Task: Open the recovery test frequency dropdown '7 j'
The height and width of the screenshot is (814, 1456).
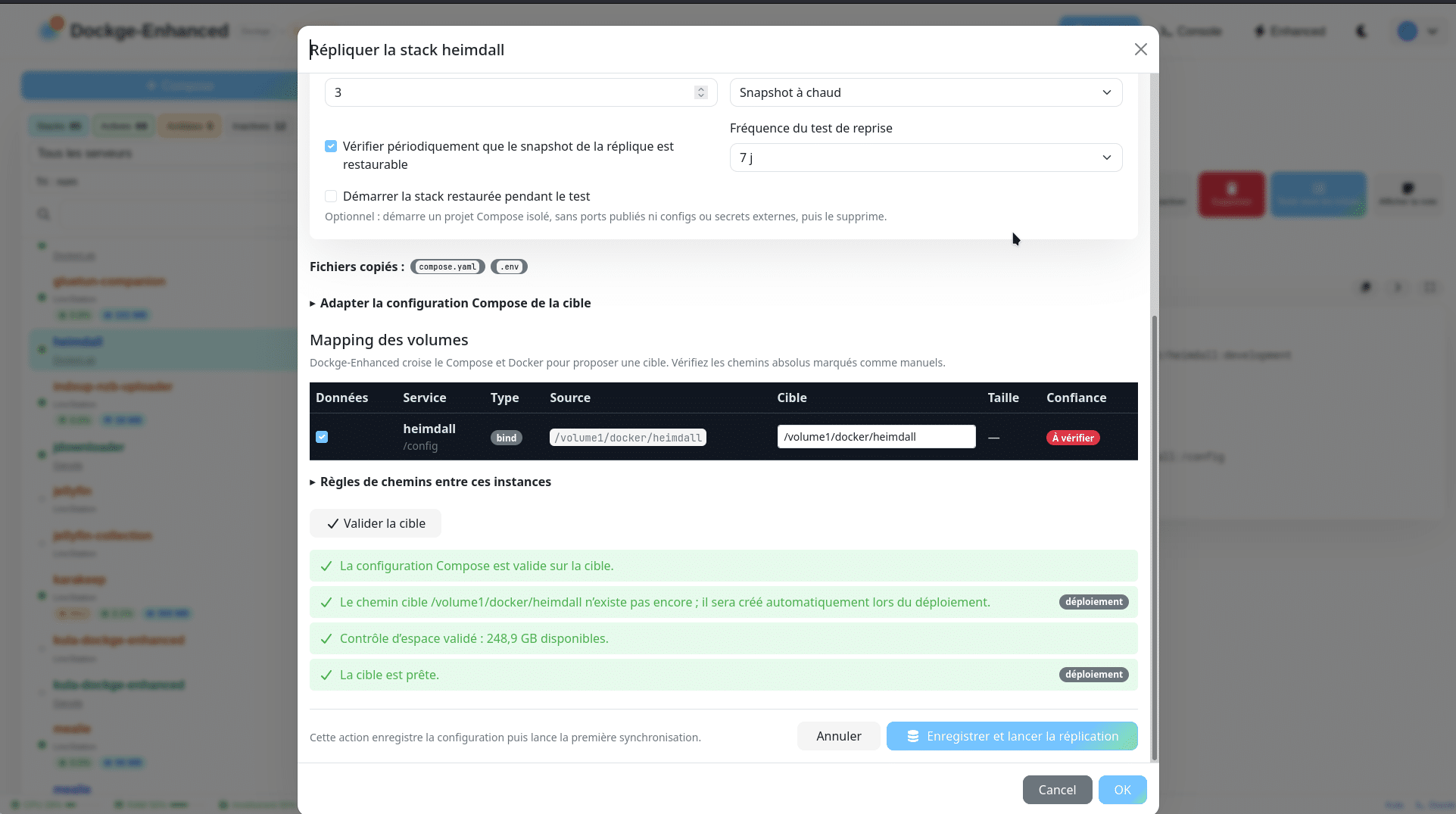Action: tap(926, 157)
